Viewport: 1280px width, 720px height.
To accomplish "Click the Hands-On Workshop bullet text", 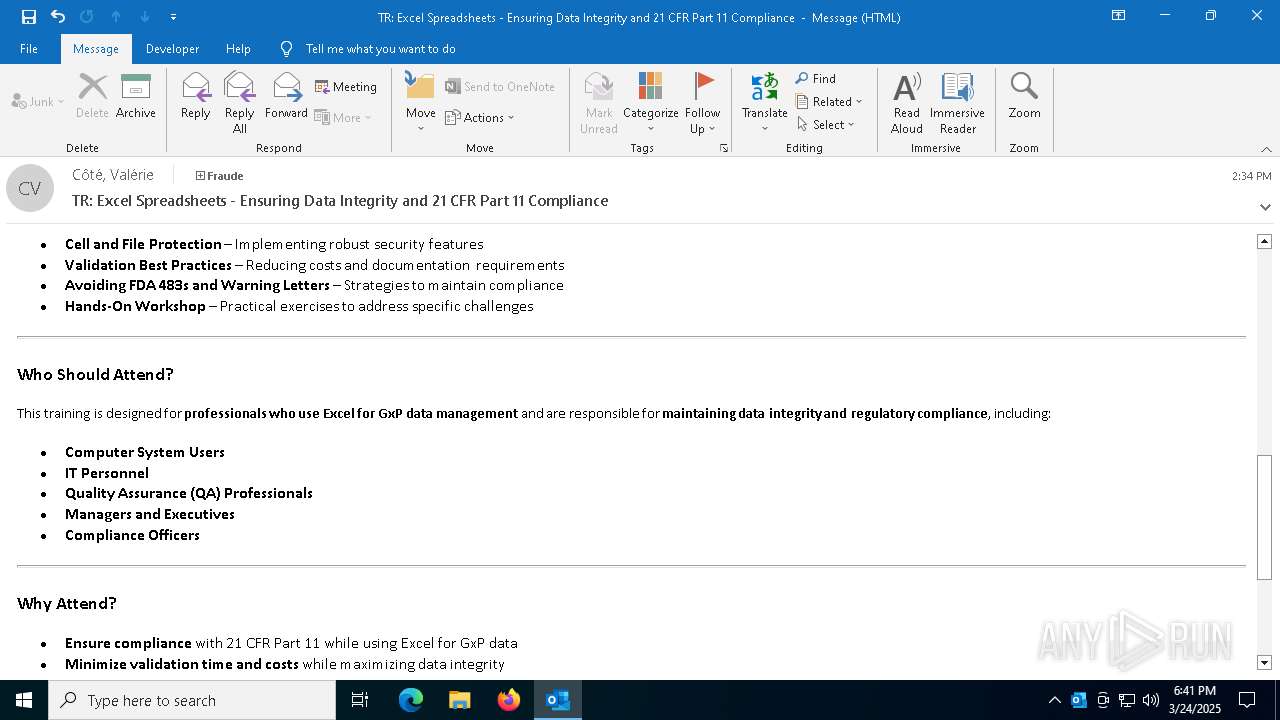I will [x=299, y=306].
